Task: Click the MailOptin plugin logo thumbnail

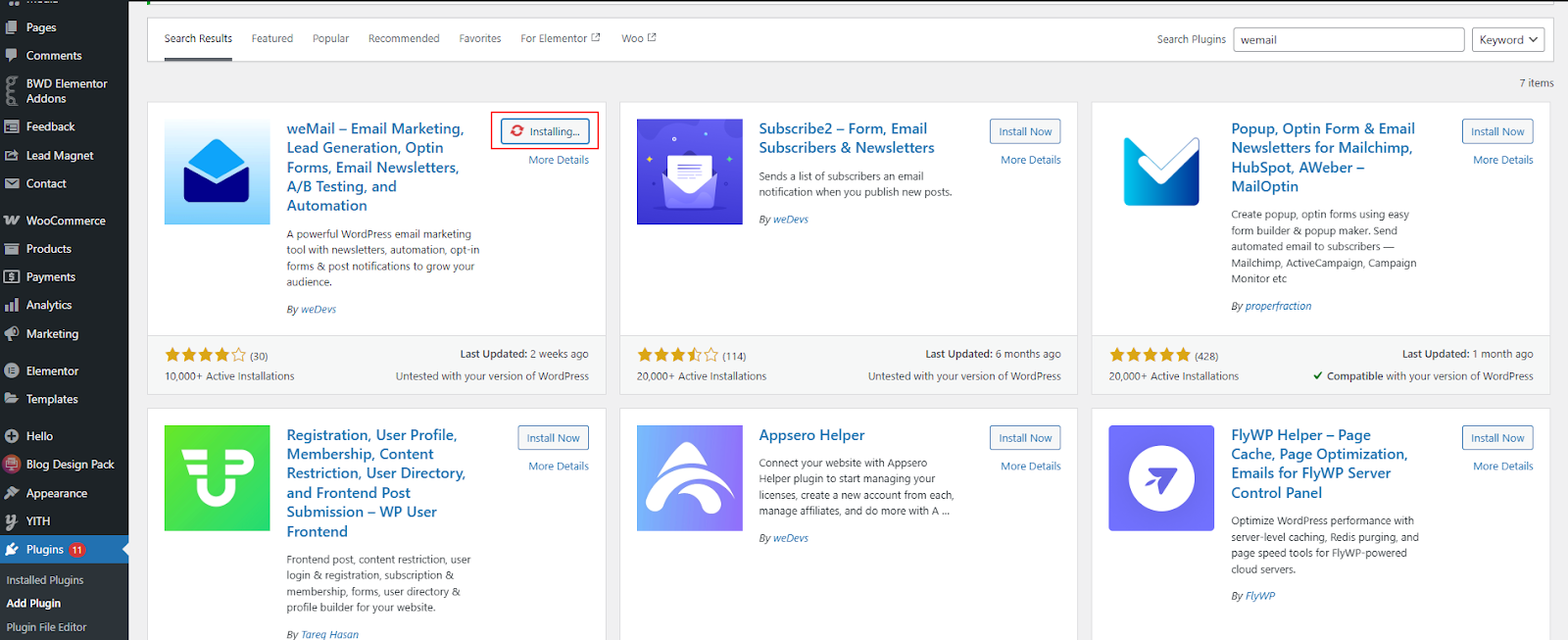Action: [x=1161, y=172]
